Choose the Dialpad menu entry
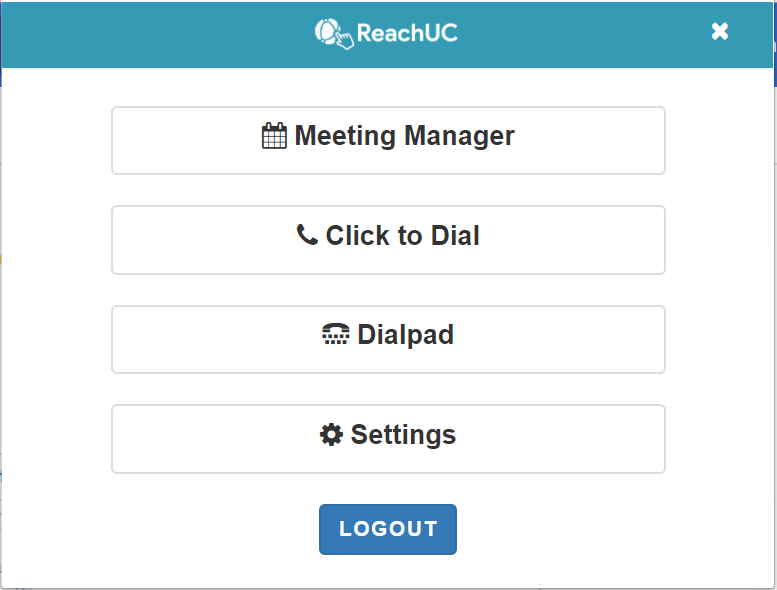 click(388, 339)
